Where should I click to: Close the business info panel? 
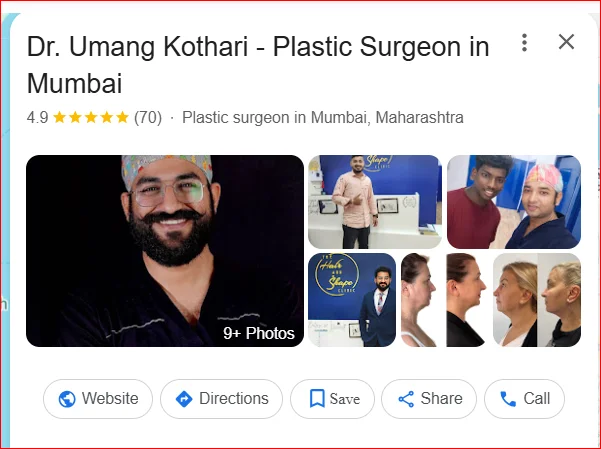pos(566,42)
